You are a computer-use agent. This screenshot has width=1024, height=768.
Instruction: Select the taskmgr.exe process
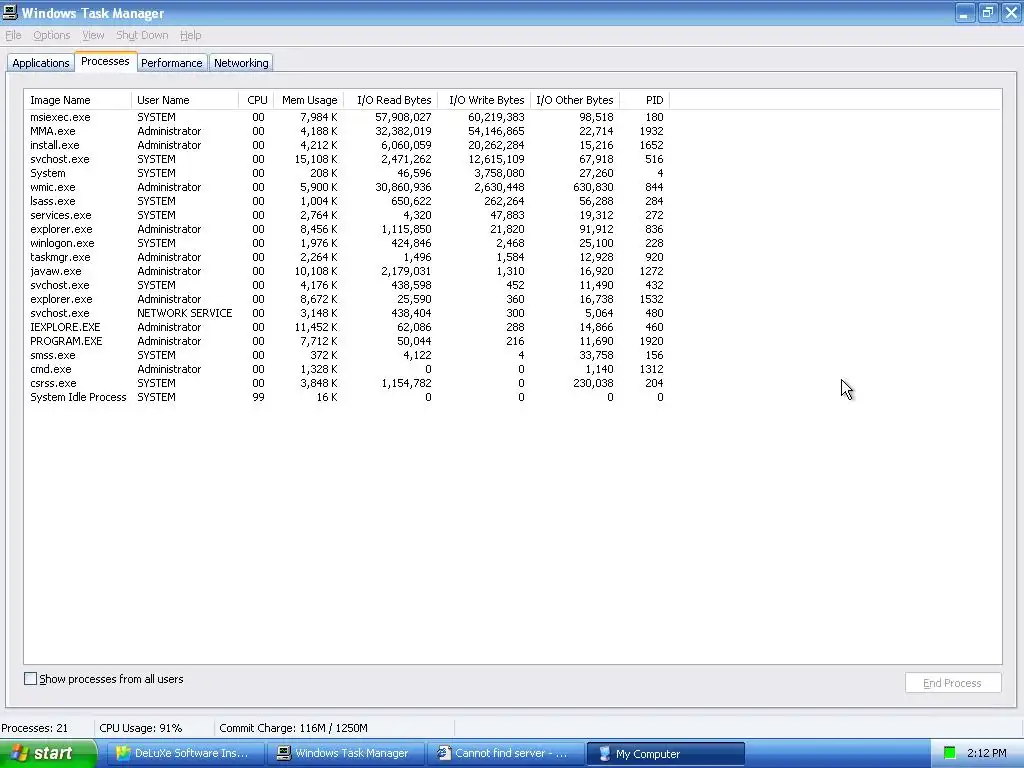click(347, 257)
